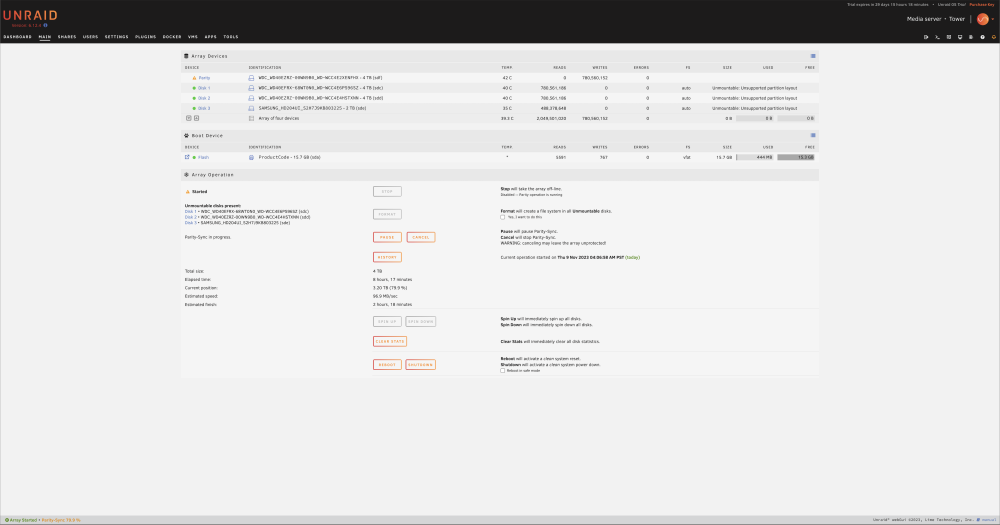Click the green status dot for Disk 3
This screenshot has height=525, width=1000.
(194, 108)
